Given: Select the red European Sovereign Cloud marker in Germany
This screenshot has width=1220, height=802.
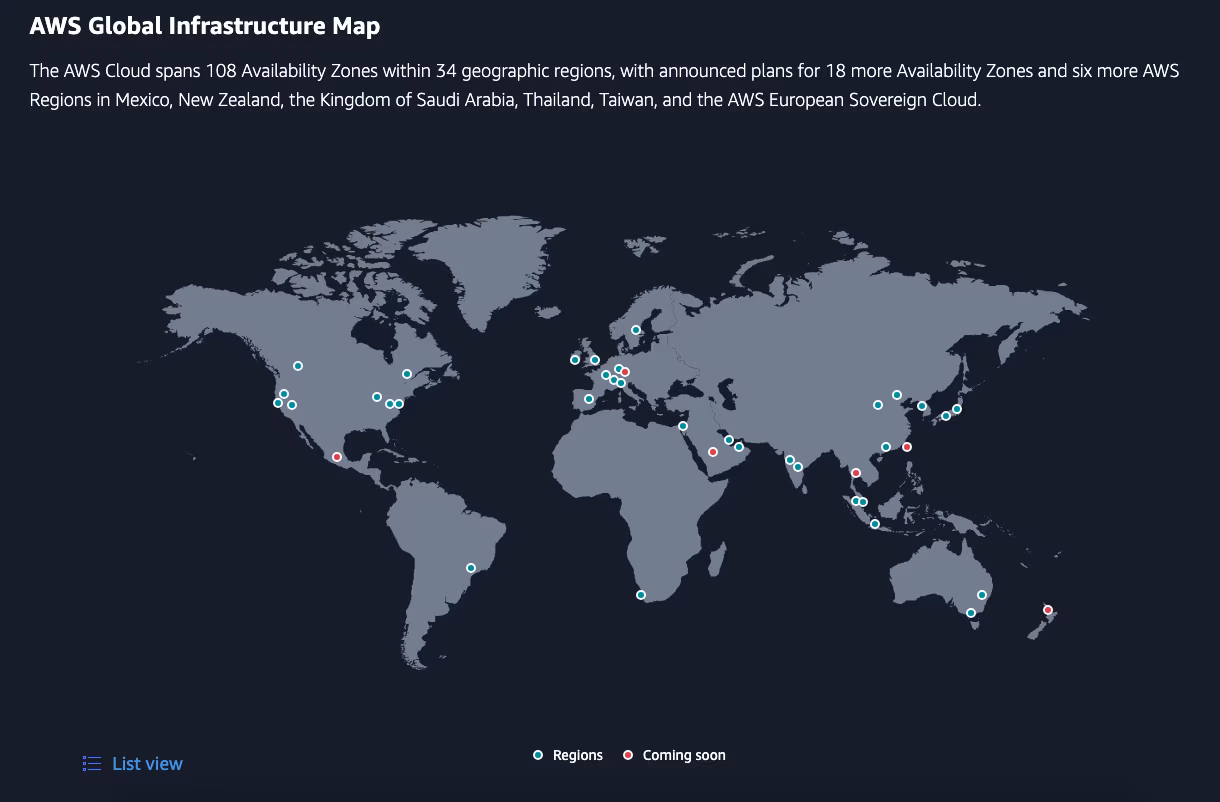Looking at the screenshot, I should coord(625,372).
